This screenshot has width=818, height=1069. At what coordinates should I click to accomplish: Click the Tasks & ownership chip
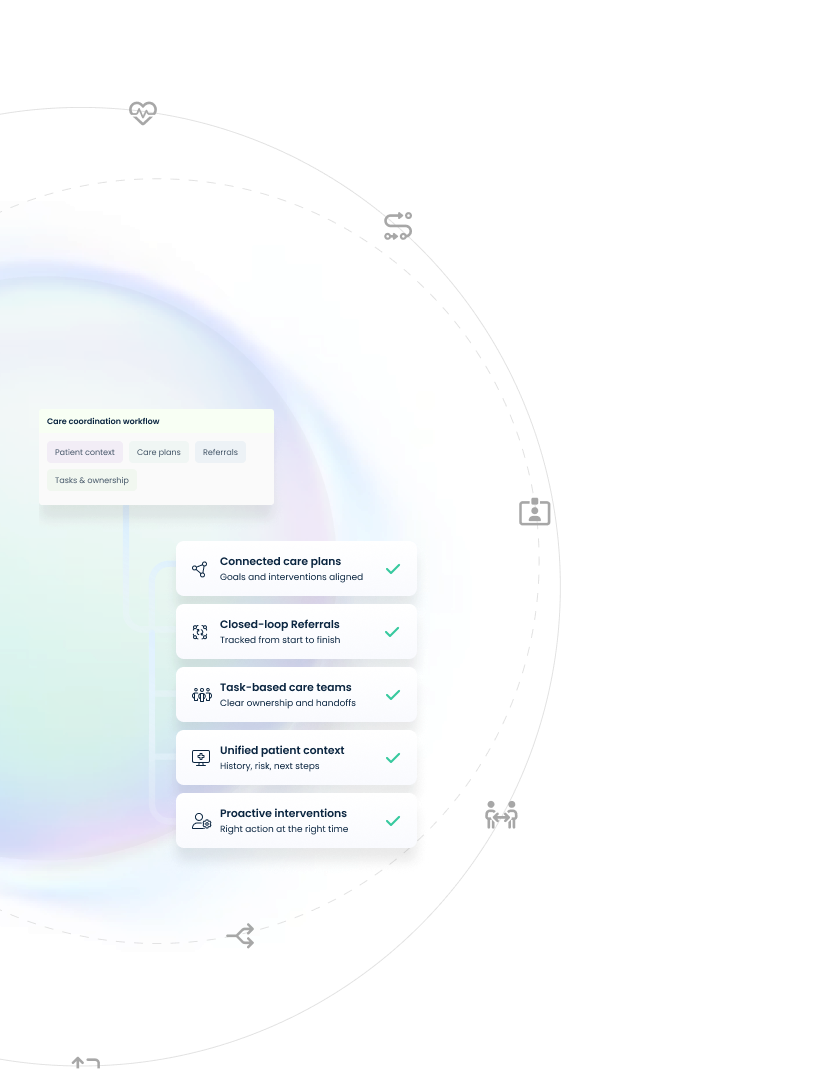(x=91, y=480)
